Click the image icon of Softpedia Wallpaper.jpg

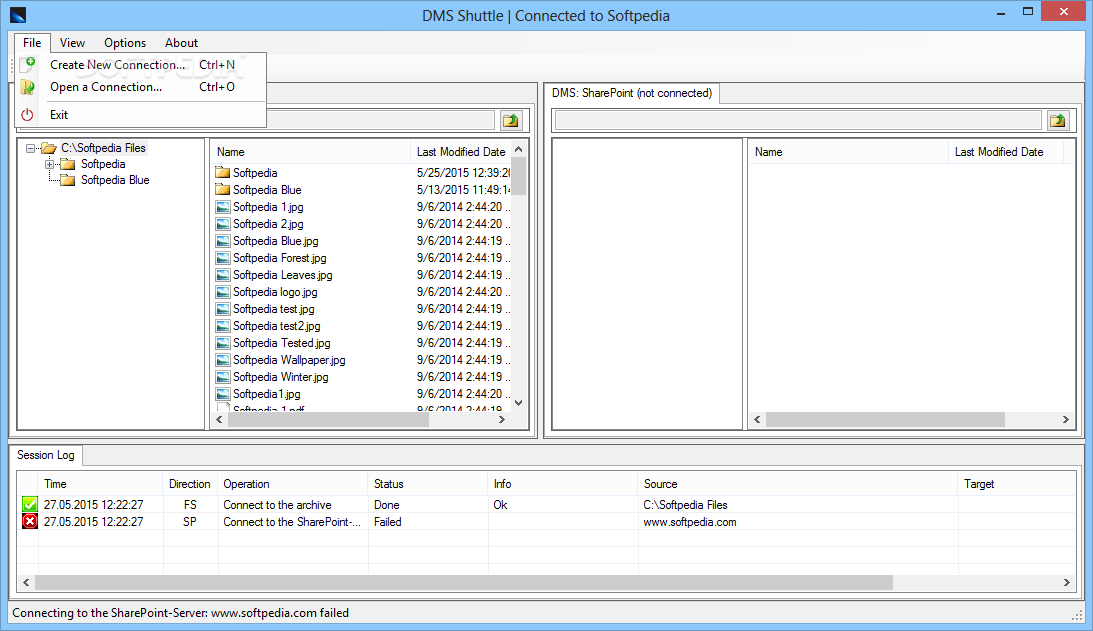(x=222, y=360)
